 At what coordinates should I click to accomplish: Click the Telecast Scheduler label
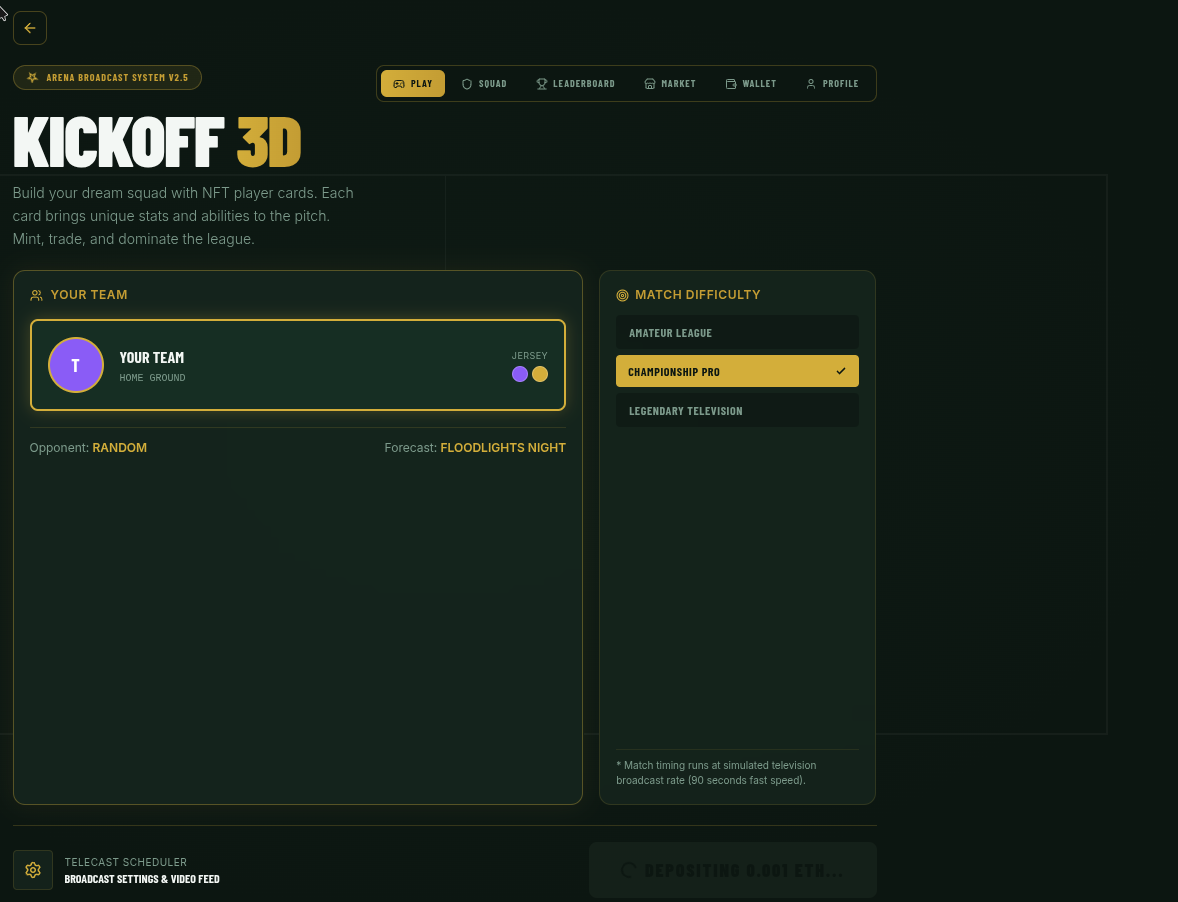point(125,862)
